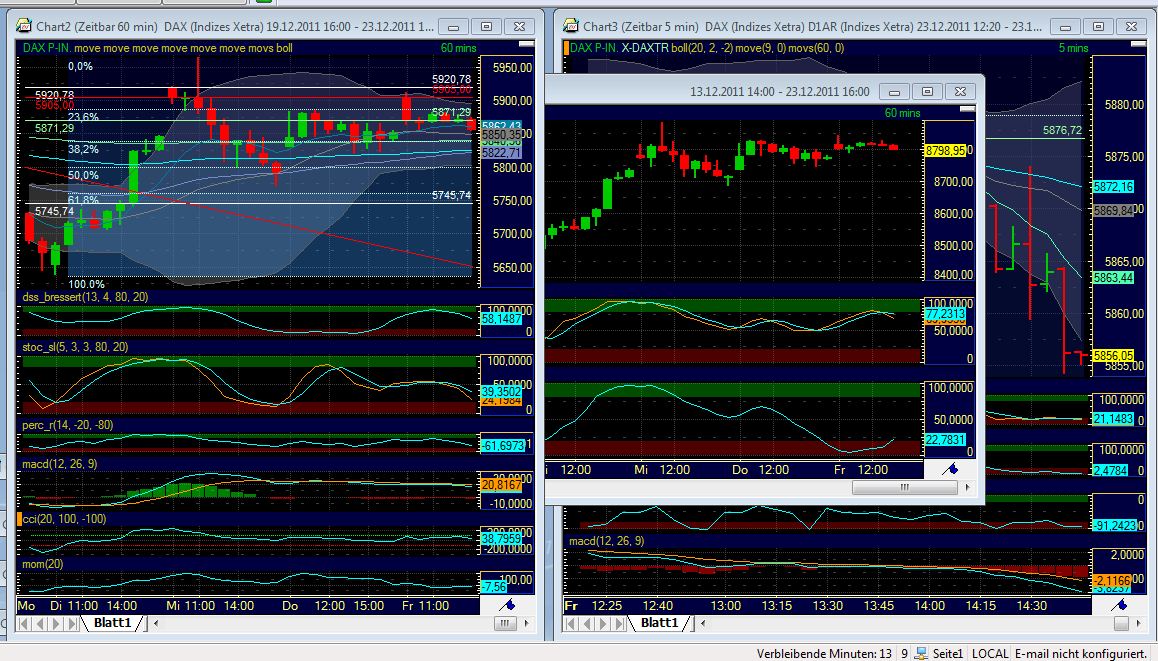
Task: Click floating chart scrollbar thumb
Action: [905, 487]
